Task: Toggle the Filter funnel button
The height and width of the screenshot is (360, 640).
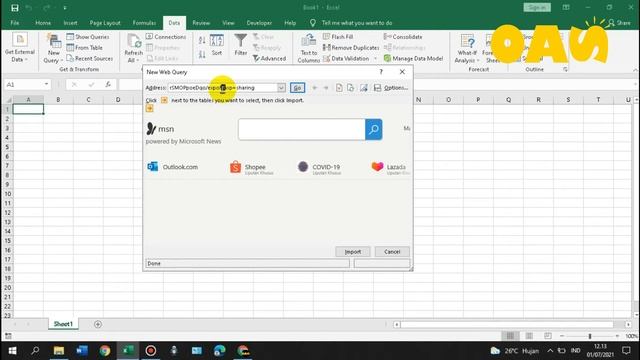Action: click(241, 45)
